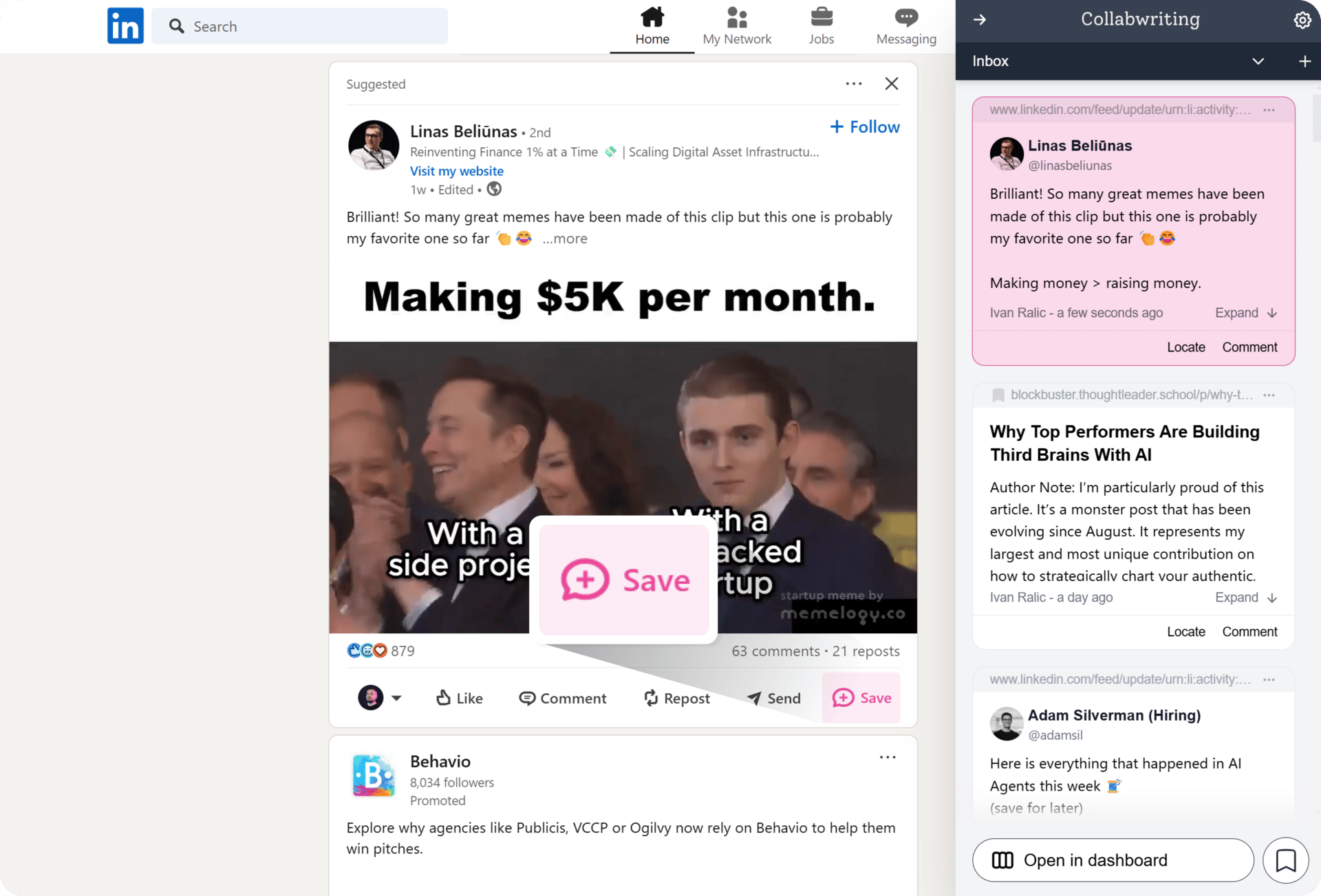This screenshot has height=896, width=1321.
Task: Open the Messaging tab
Action: 906,26
